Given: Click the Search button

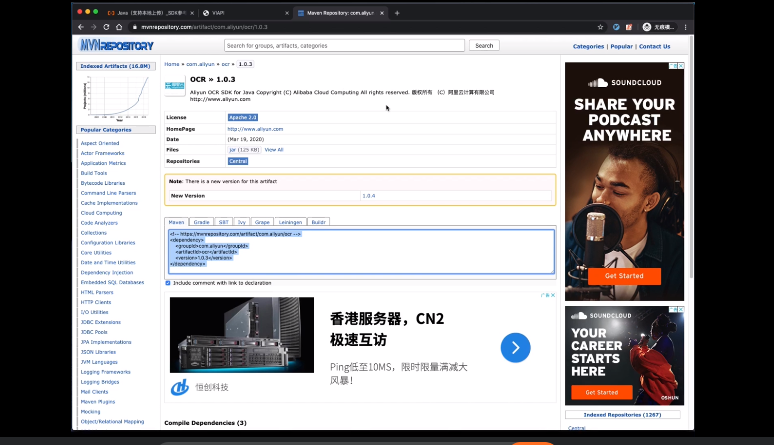Looking at the screenshot, I should point(484,45).
